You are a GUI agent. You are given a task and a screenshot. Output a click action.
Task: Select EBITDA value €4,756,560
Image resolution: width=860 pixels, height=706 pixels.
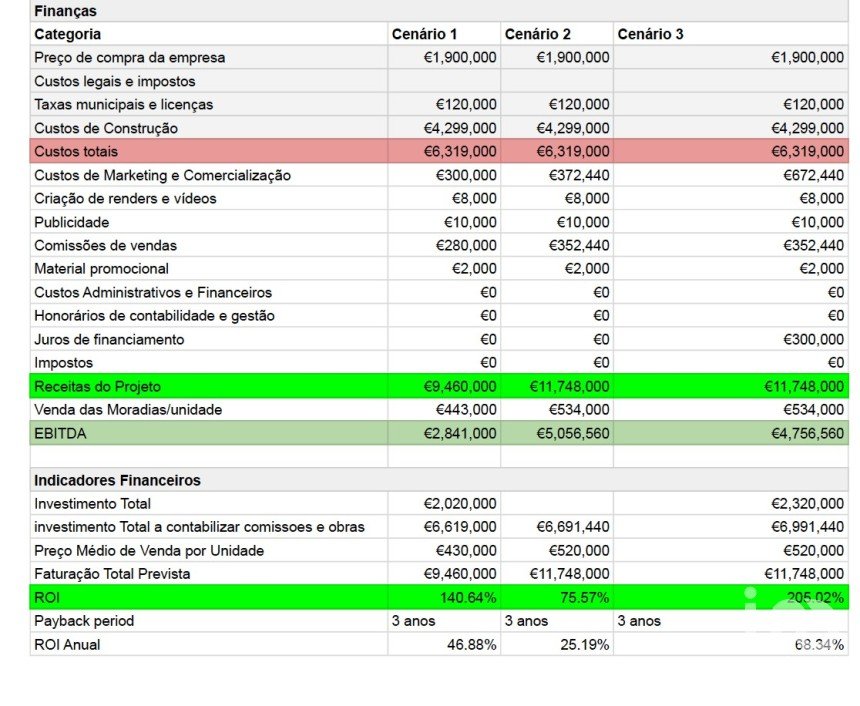point(807,433)
